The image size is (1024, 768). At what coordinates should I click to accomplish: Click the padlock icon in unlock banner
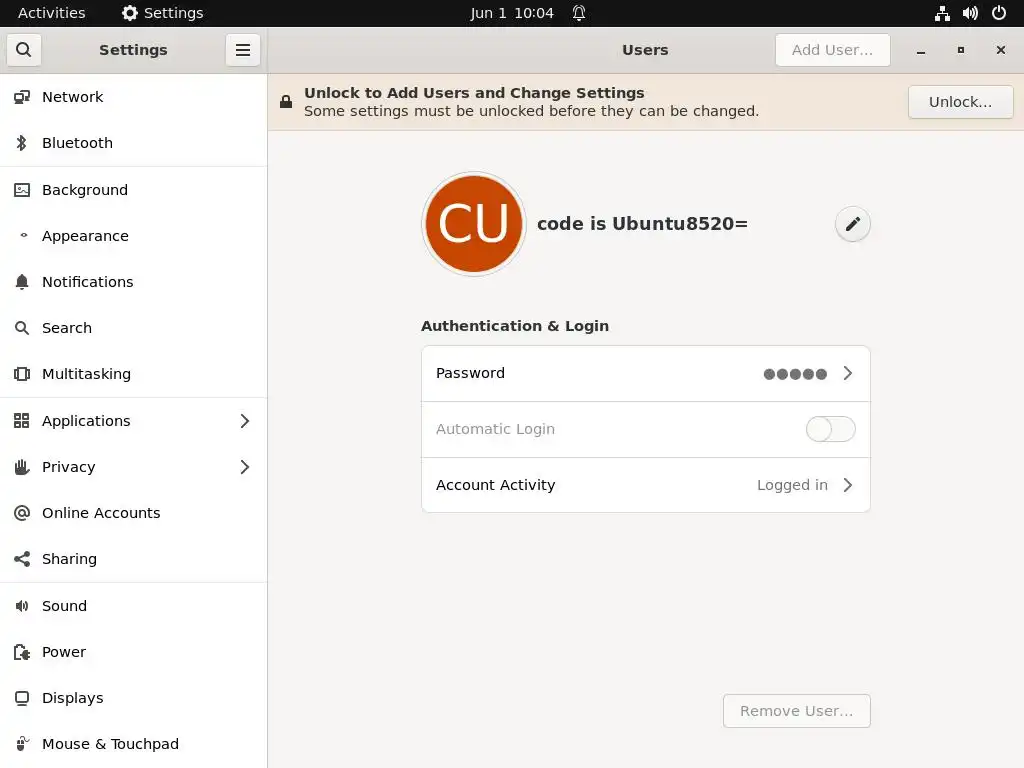pyautogui.click(x=286, y=102)
